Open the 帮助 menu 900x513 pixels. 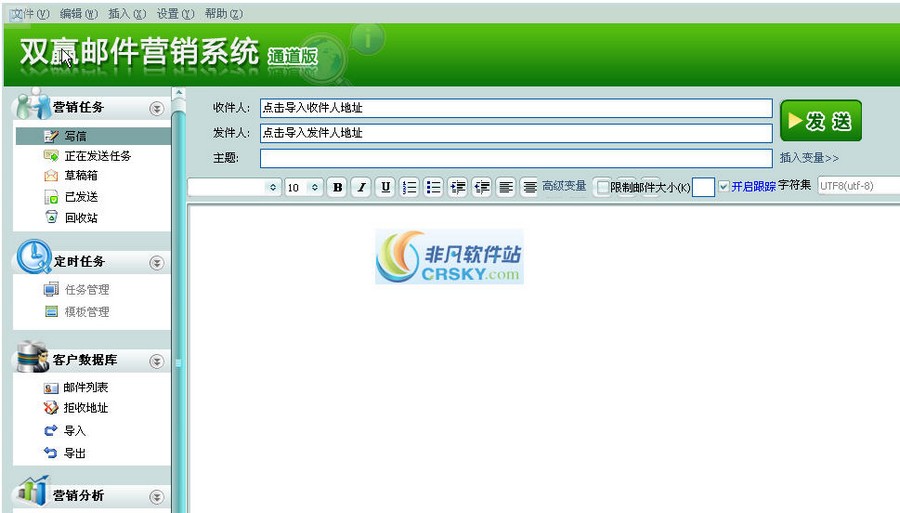223,14
